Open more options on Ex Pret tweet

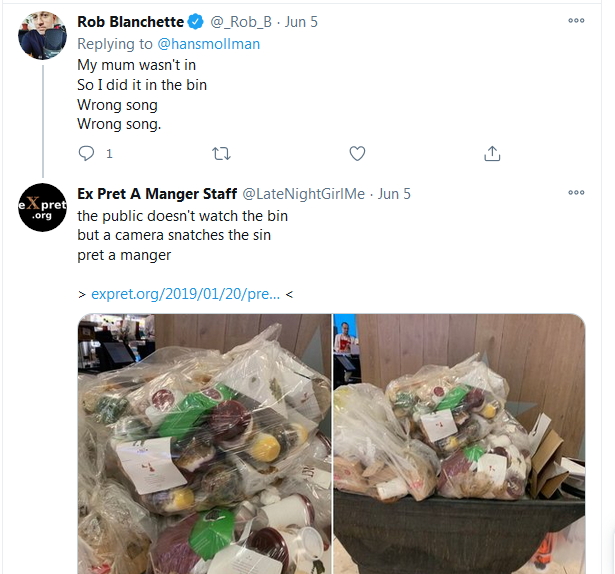click(x=576, y=193)
